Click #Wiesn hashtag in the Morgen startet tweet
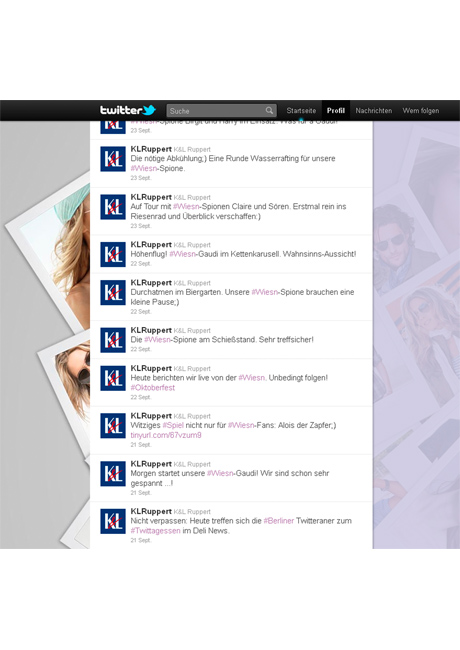460x650 pixels. [x=220, y=473]
